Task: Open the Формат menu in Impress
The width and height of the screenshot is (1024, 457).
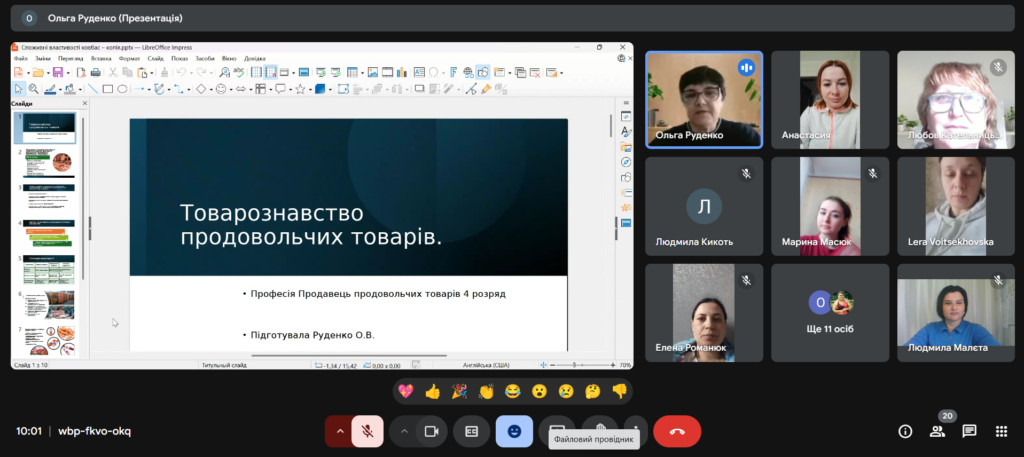Action: [129, 58]
